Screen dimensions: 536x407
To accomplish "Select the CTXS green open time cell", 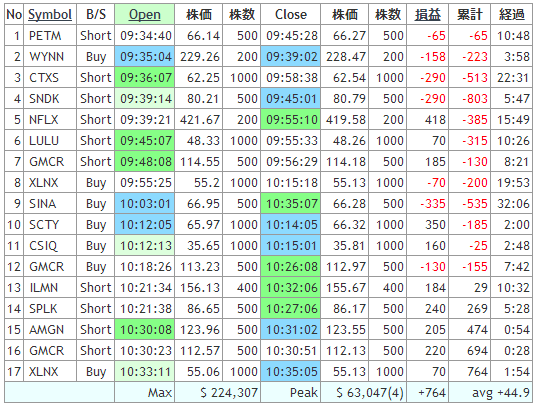I will coord(145,78).
